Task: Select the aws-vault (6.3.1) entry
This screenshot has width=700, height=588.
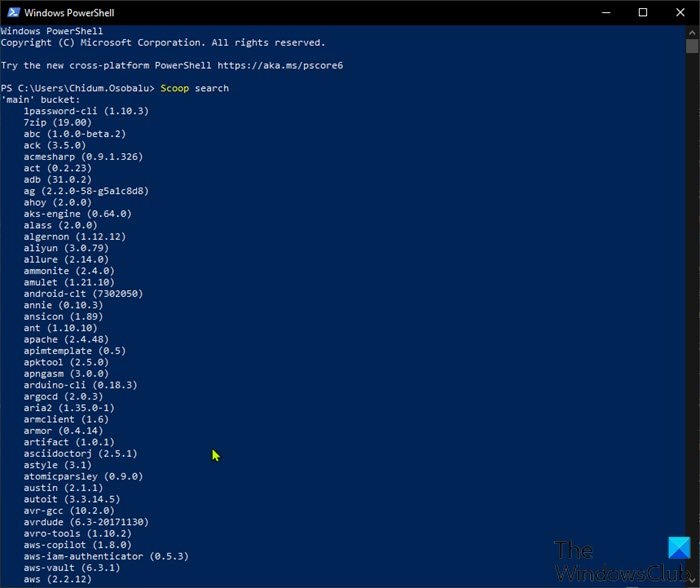Action: pyautogui.click(x=72, y=568)
